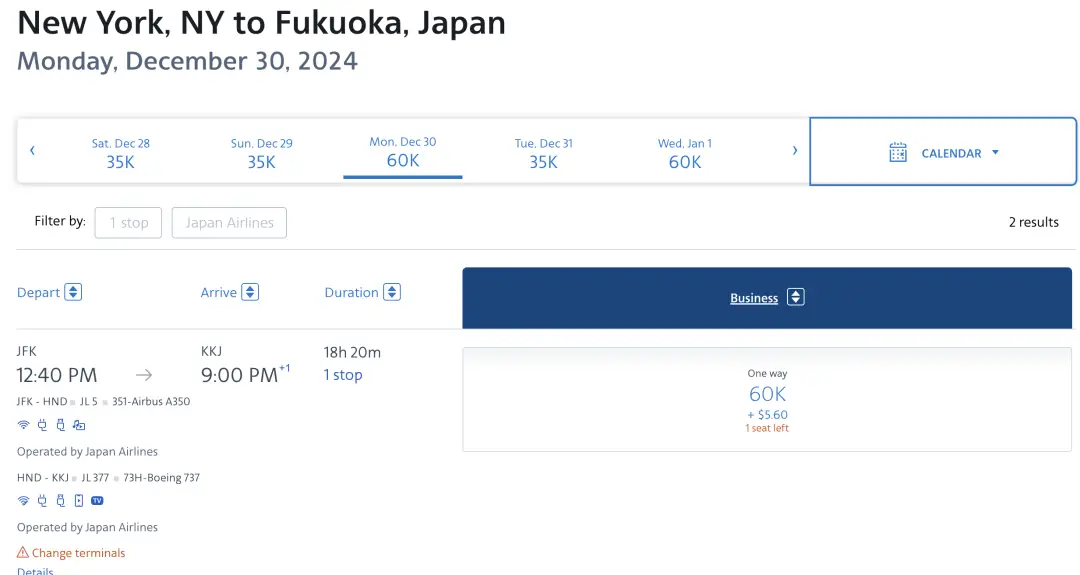The width and height of the screenshot is (1080, 575).
Task: Open the CALENDAR dropdown arrow
Action: coord(995,153)
